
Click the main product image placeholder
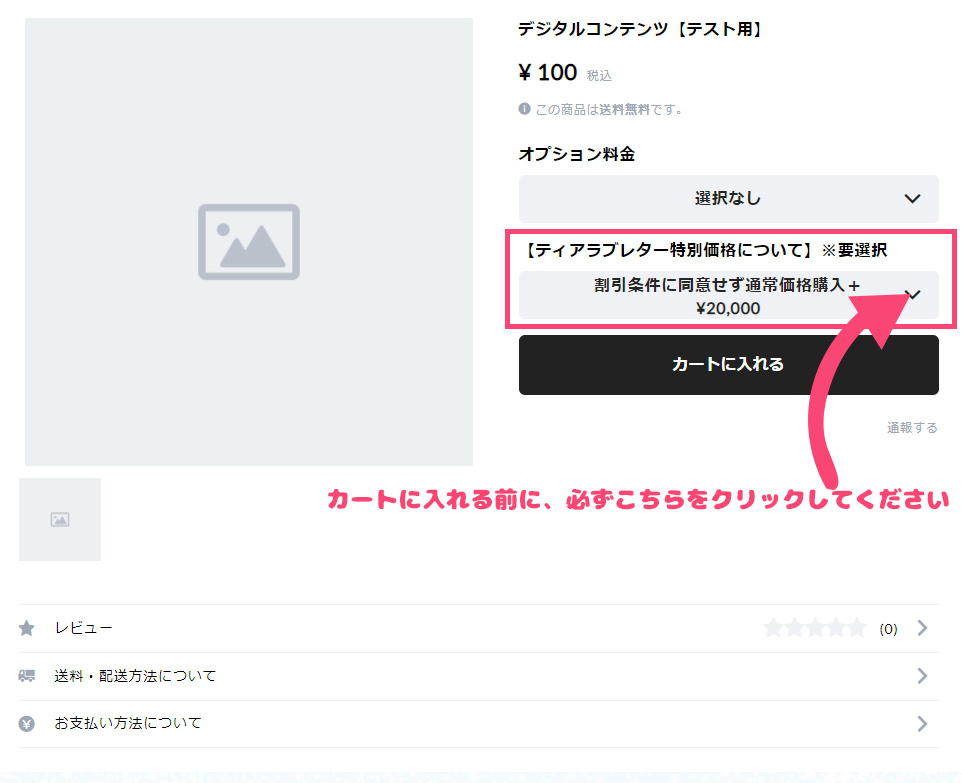[248, 242]
